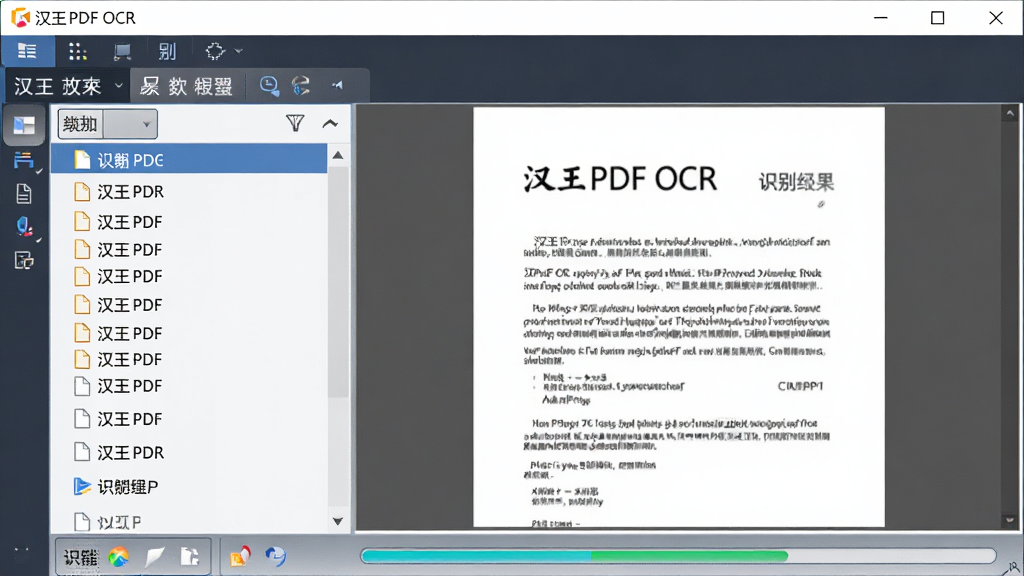The height and width of the screenshot is (576, 1024).
Task: Click the document preview page
Action: (x=679, y=317)
